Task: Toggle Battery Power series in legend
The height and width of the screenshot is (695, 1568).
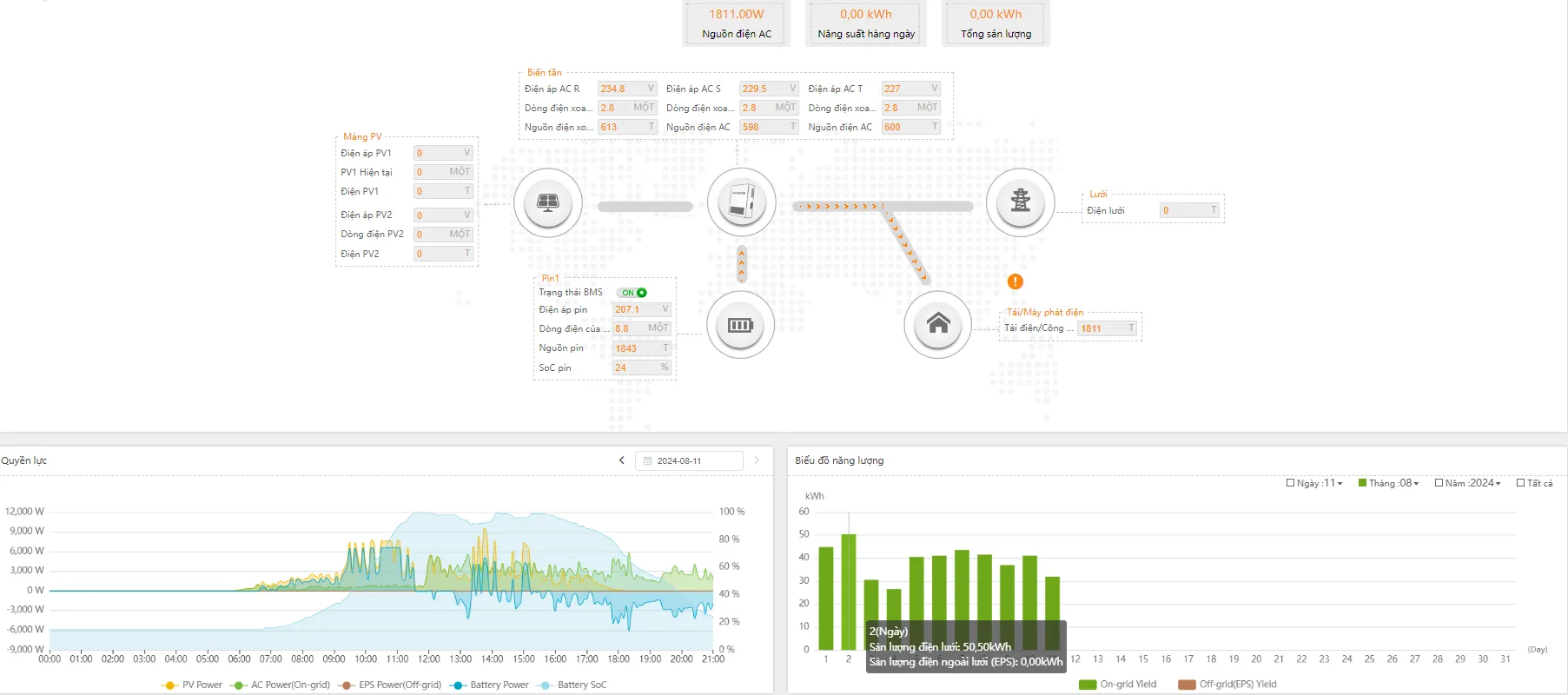Action: tap(489, 685)
